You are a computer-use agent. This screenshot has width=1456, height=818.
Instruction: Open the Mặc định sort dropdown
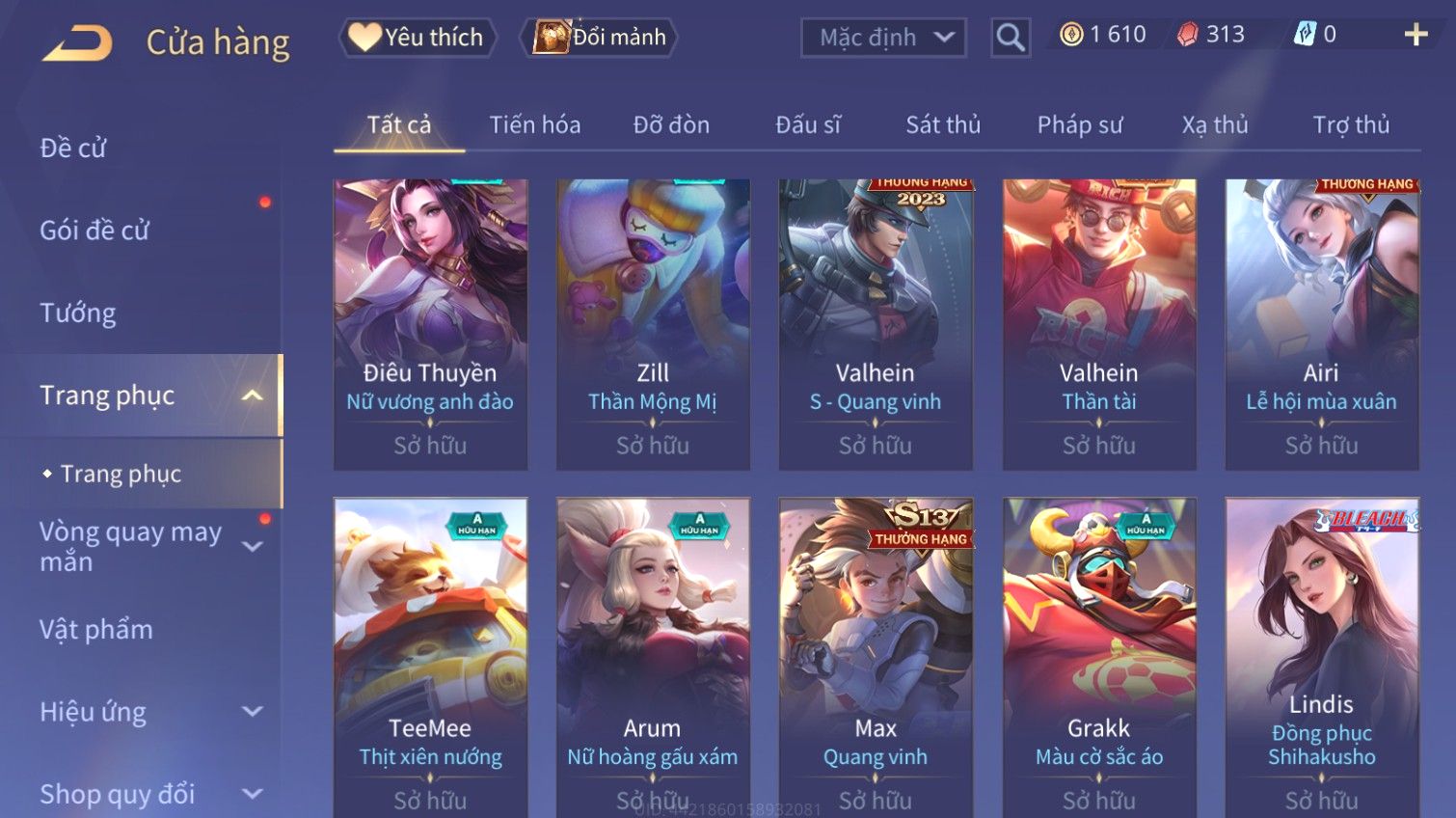tap(883, 38)
